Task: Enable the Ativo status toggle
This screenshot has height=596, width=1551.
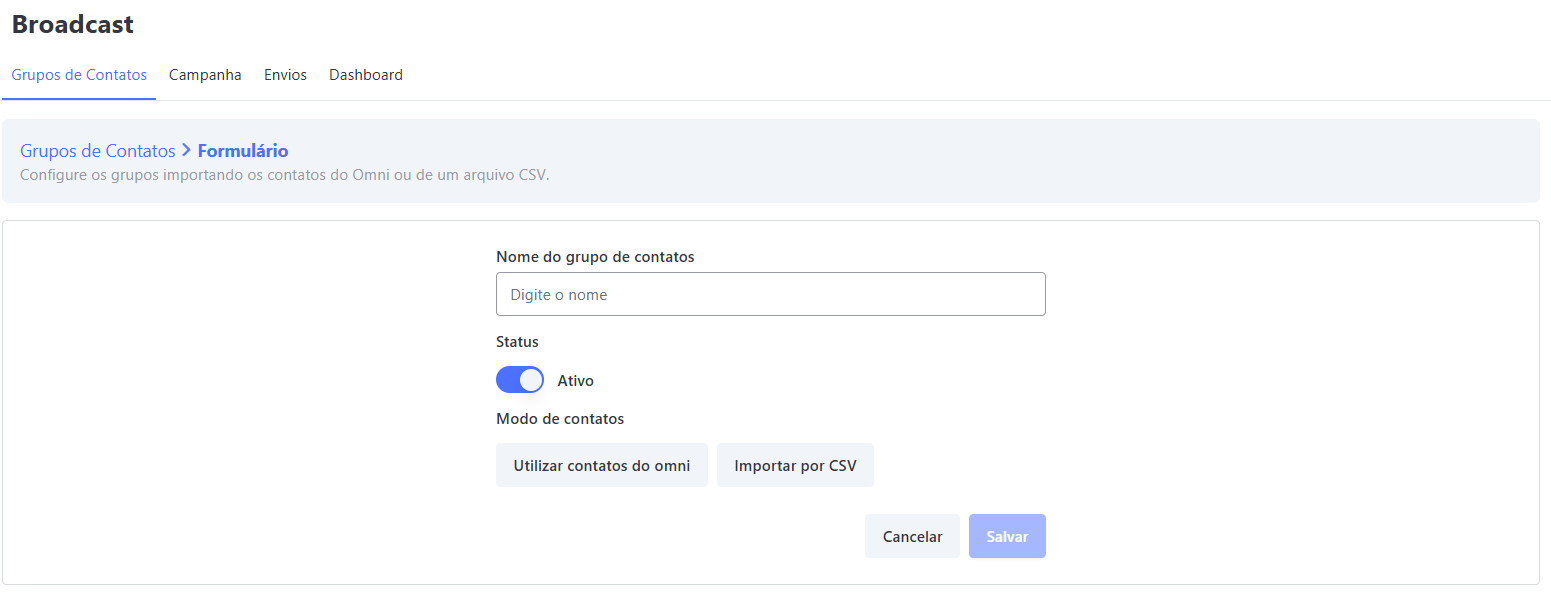Action: tap(520, 380)
